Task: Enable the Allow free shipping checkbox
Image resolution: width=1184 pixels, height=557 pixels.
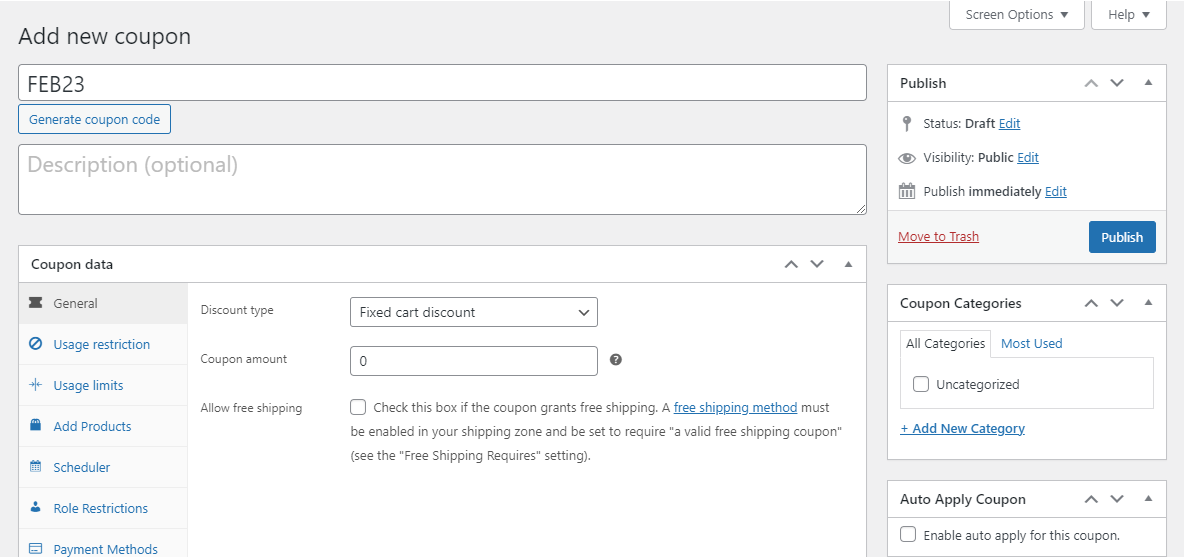Action: (358, 407)
